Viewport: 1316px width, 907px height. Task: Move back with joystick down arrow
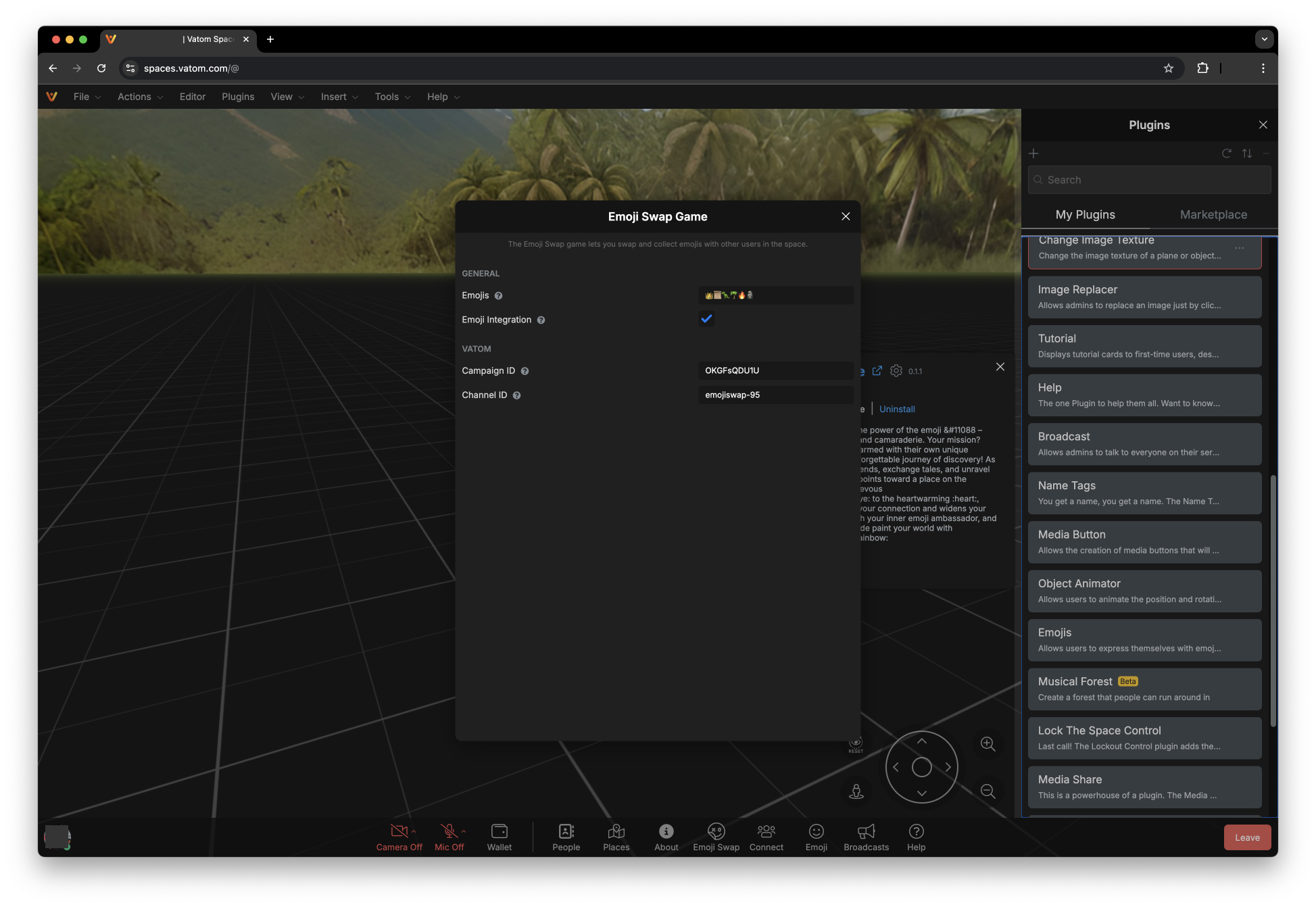[922, 793]
